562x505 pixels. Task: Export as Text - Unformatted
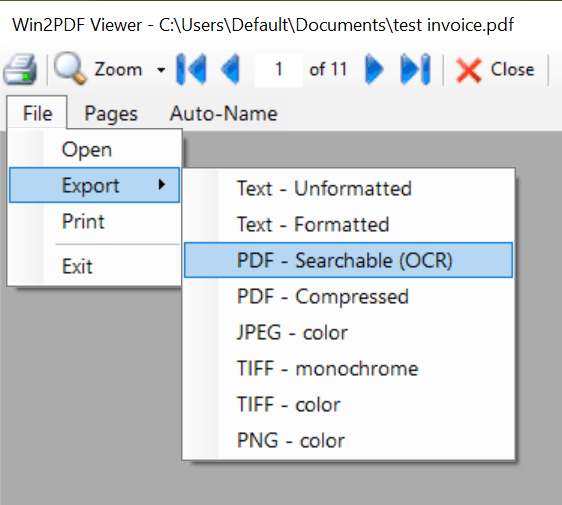click(348, 189)
